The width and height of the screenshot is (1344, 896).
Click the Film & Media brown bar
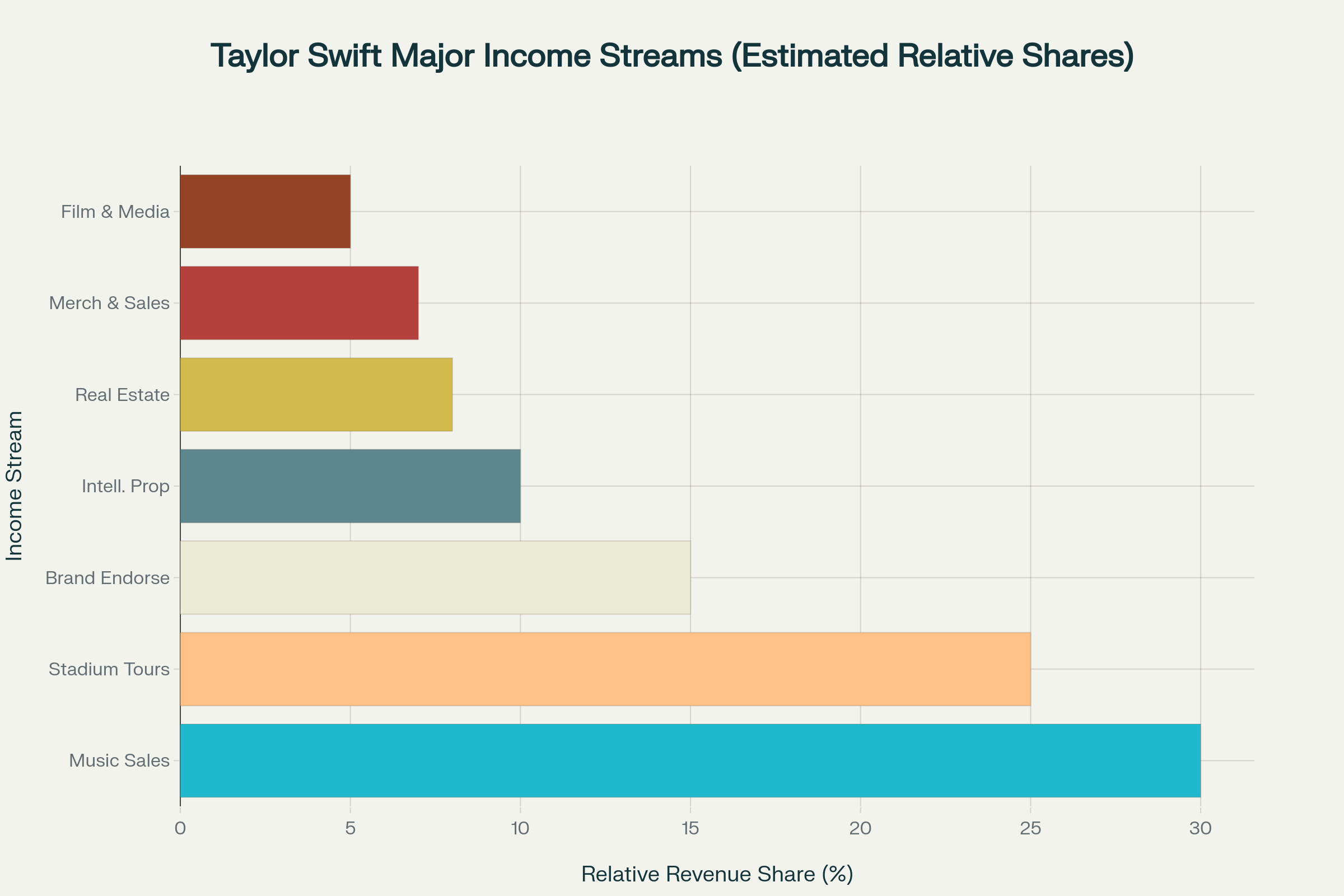pos(265,212)
